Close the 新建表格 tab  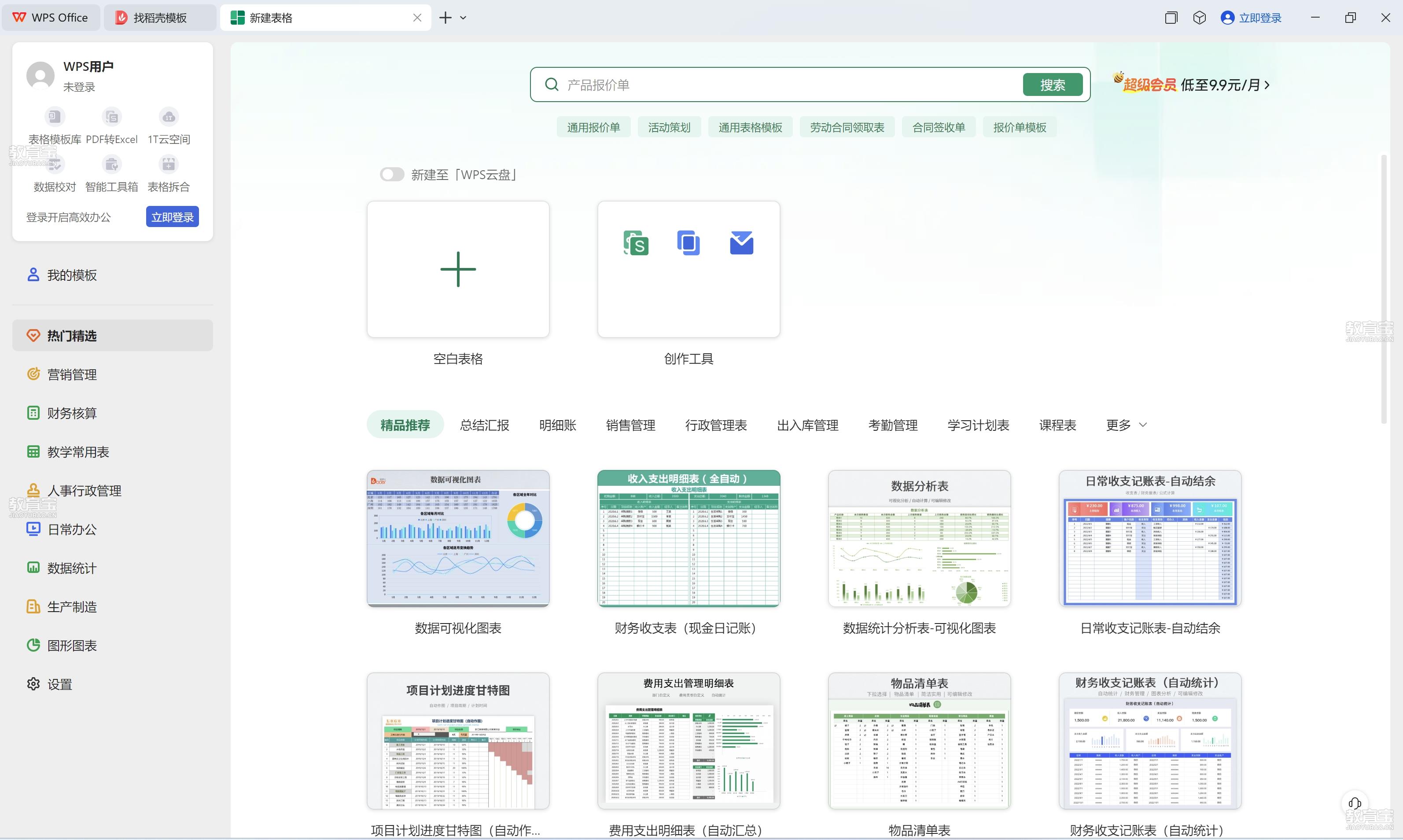pyautogui.click(x=417, y=18)
